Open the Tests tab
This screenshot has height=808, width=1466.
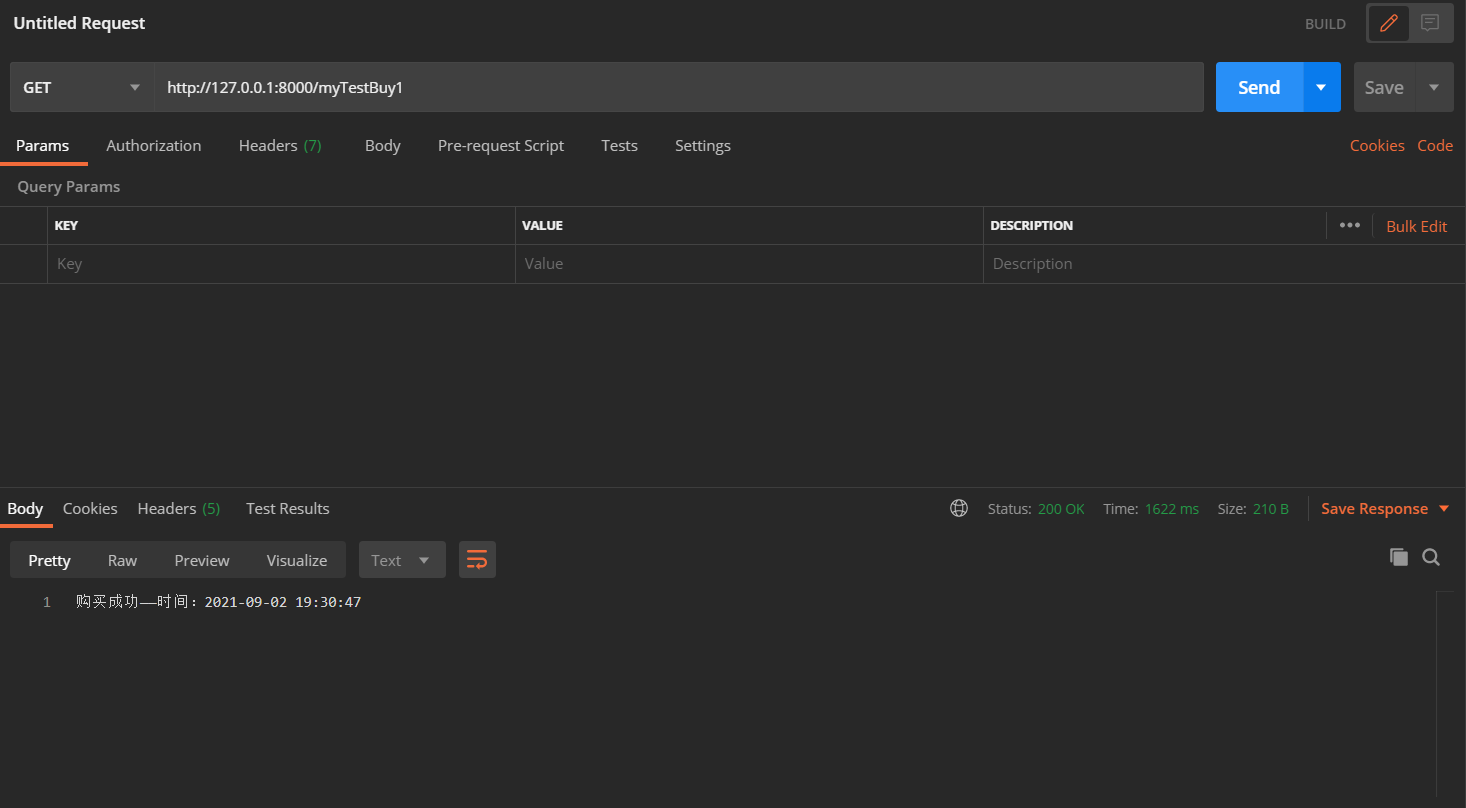[619, 145]
